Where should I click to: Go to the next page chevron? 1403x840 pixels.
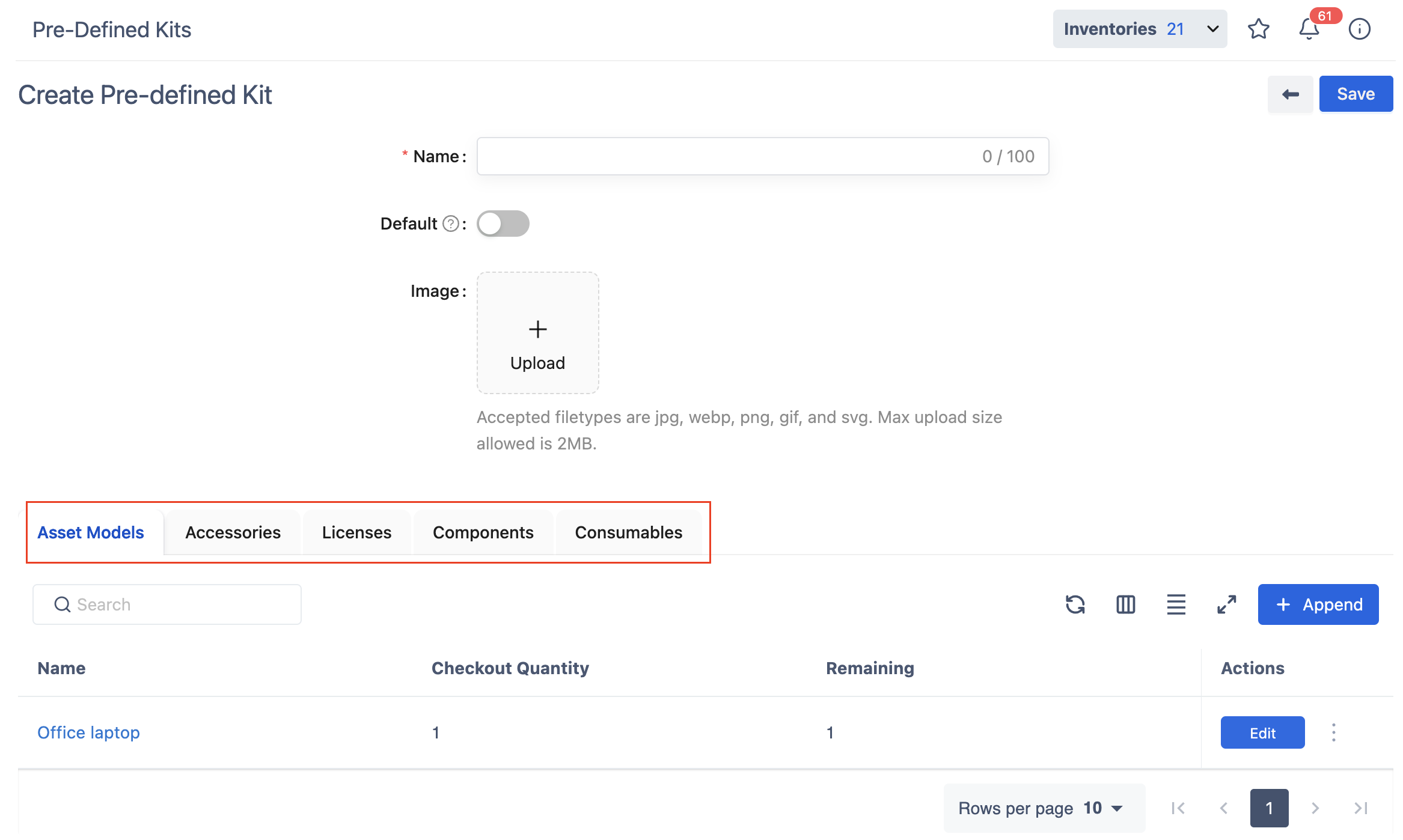1315,808
